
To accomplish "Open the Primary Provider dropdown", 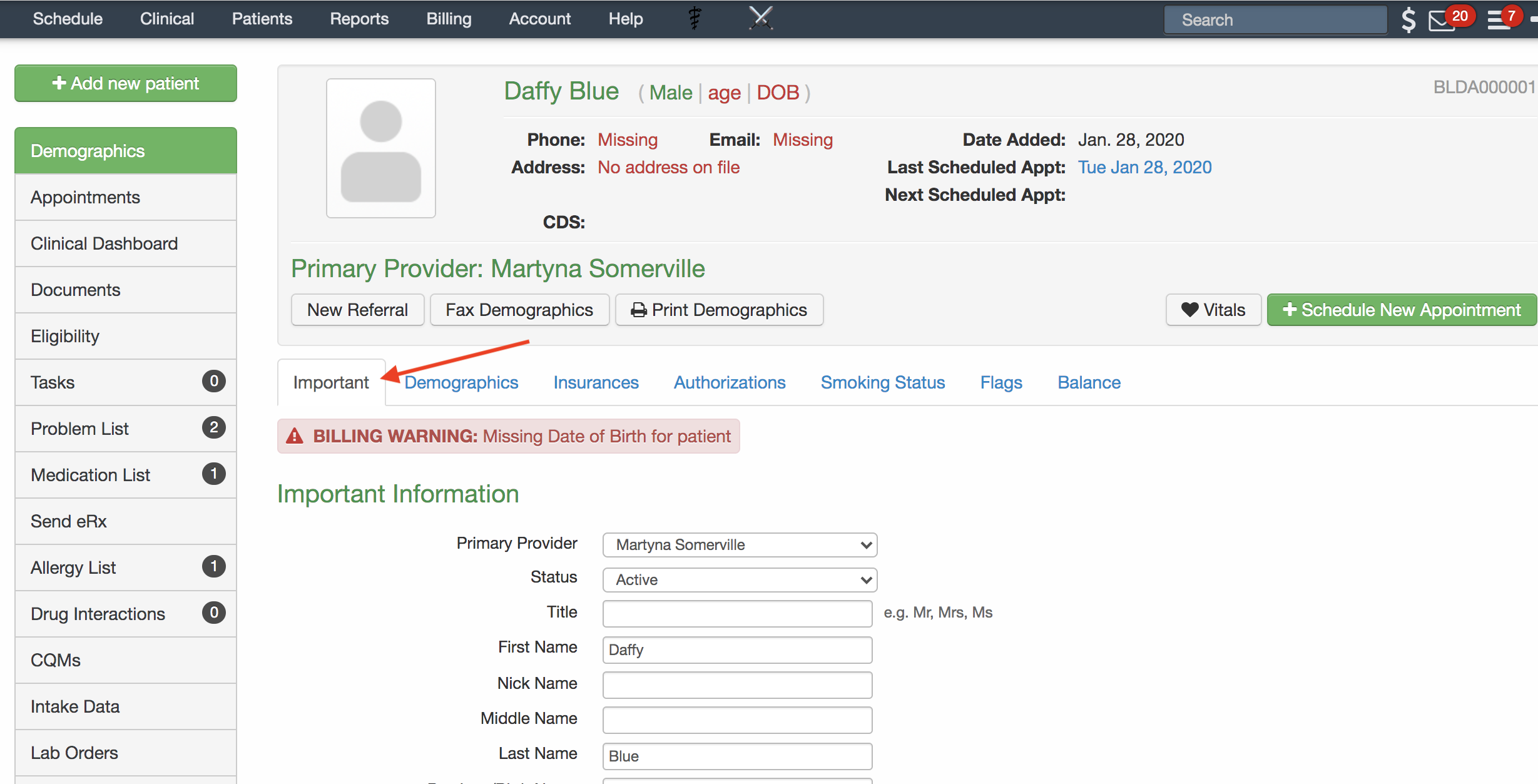I will [x=740, y=544].
